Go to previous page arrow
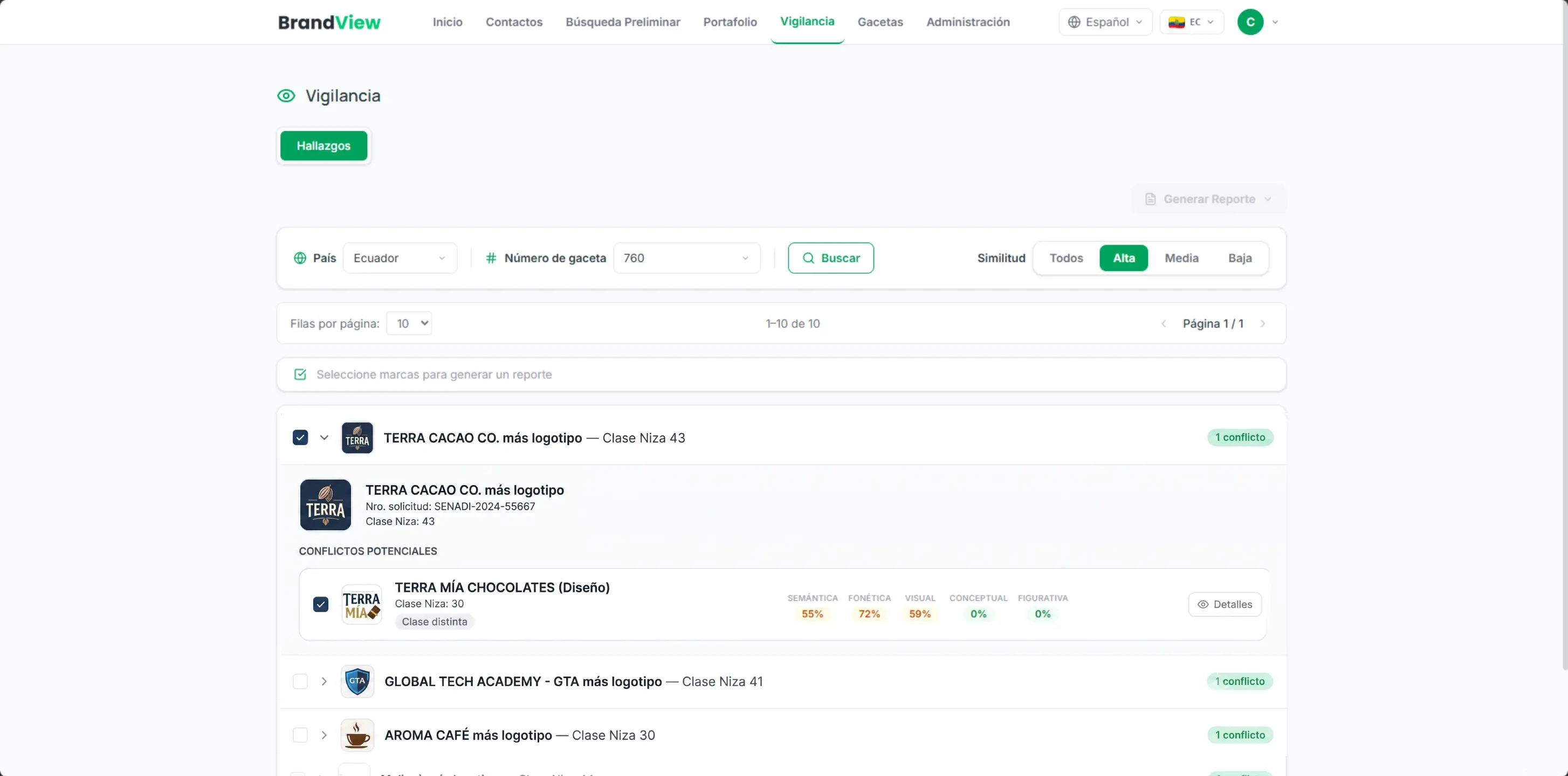1568x776 pixels. tap(1164, 323)
